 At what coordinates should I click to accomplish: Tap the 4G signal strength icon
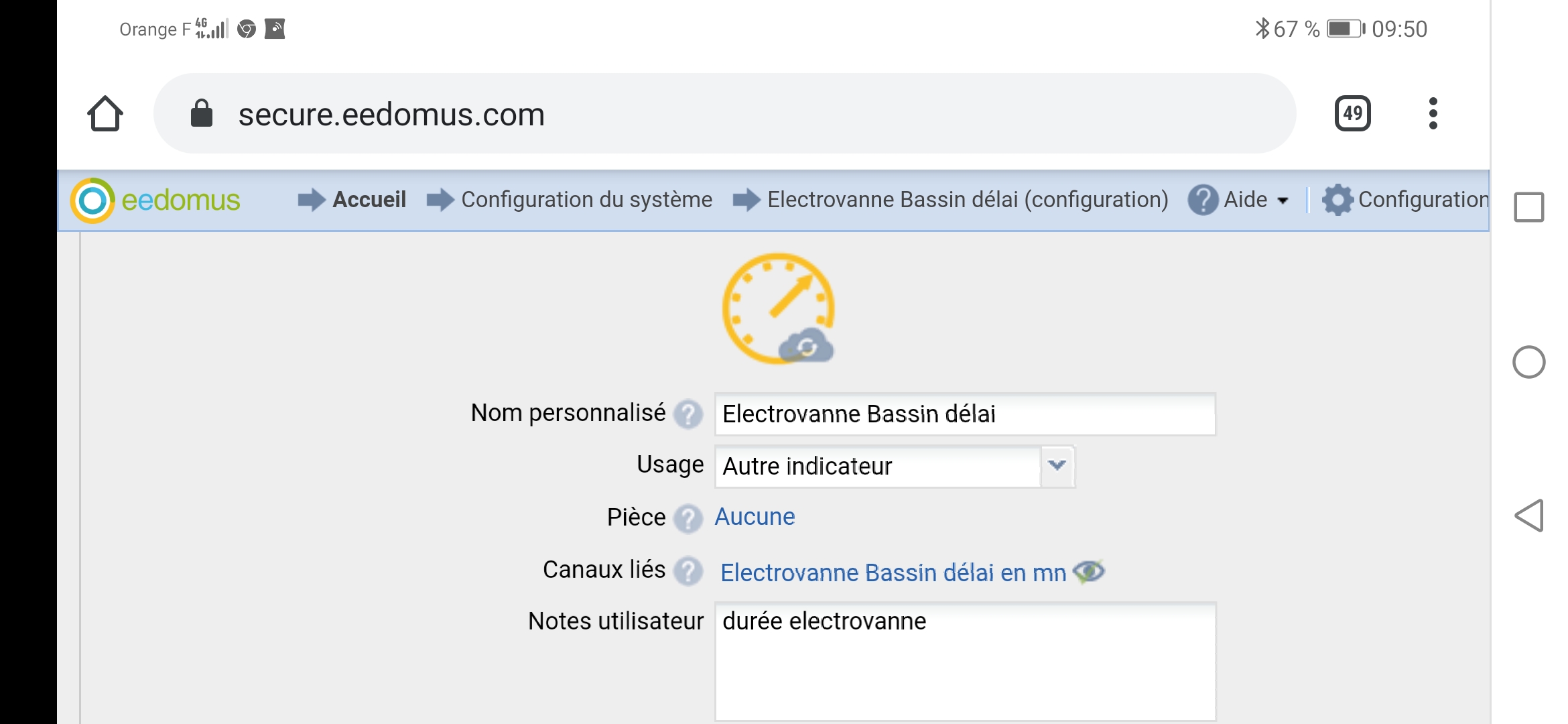pos(211,29)
